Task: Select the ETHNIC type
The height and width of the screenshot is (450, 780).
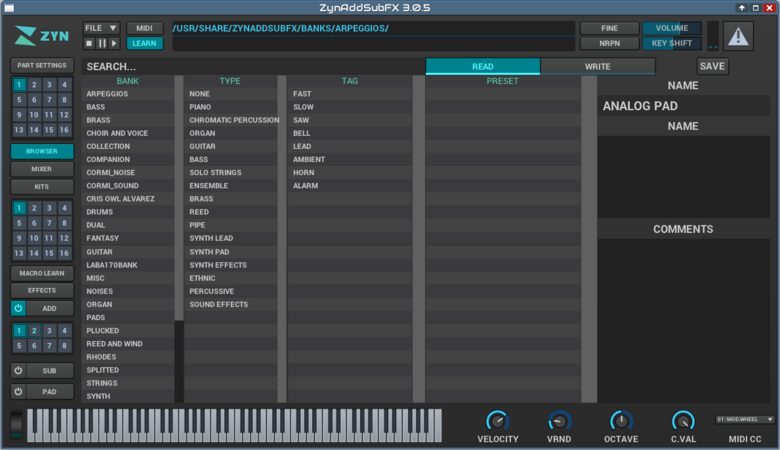Action: 231,278
